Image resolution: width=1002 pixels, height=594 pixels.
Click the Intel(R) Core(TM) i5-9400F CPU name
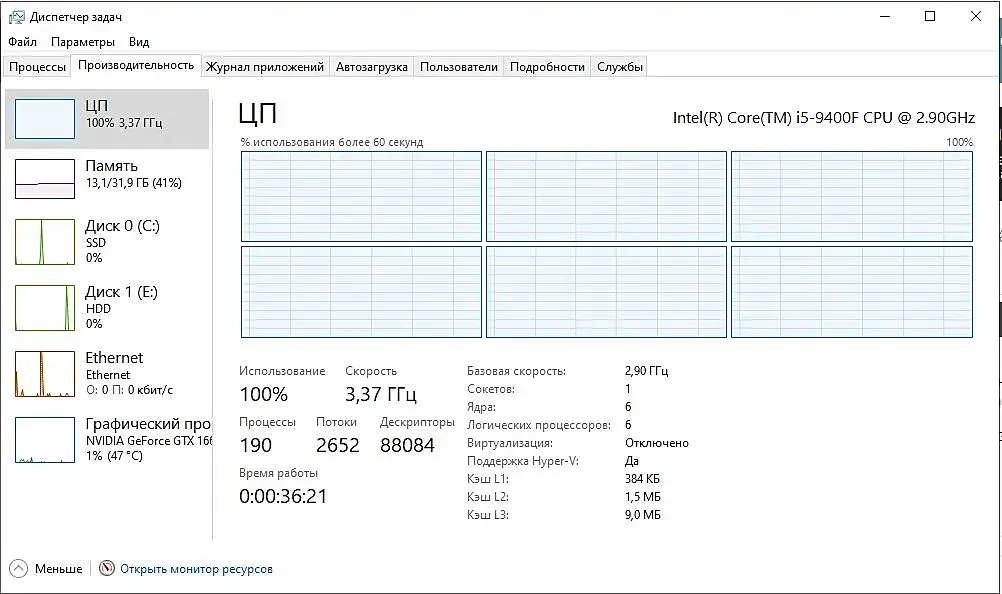[x=824, y=118]
